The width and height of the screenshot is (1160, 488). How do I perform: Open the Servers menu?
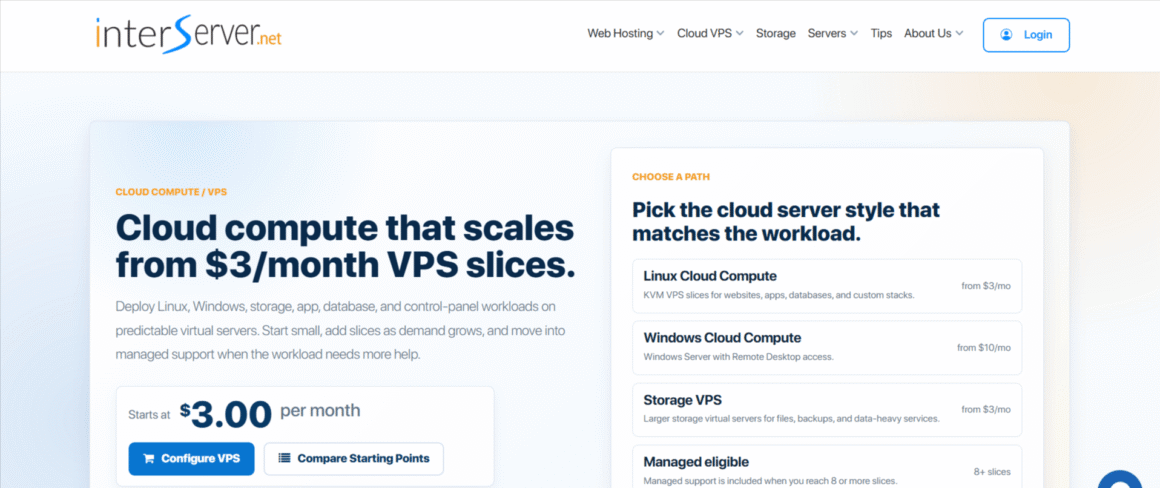tap(833, 33)
